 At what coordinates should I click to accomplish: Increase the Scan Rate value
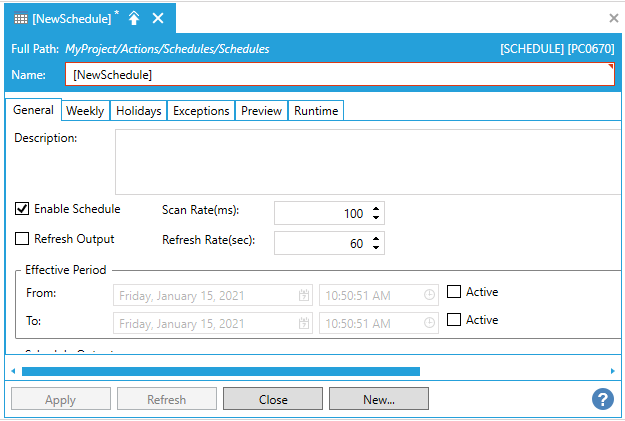click(376, 208)
